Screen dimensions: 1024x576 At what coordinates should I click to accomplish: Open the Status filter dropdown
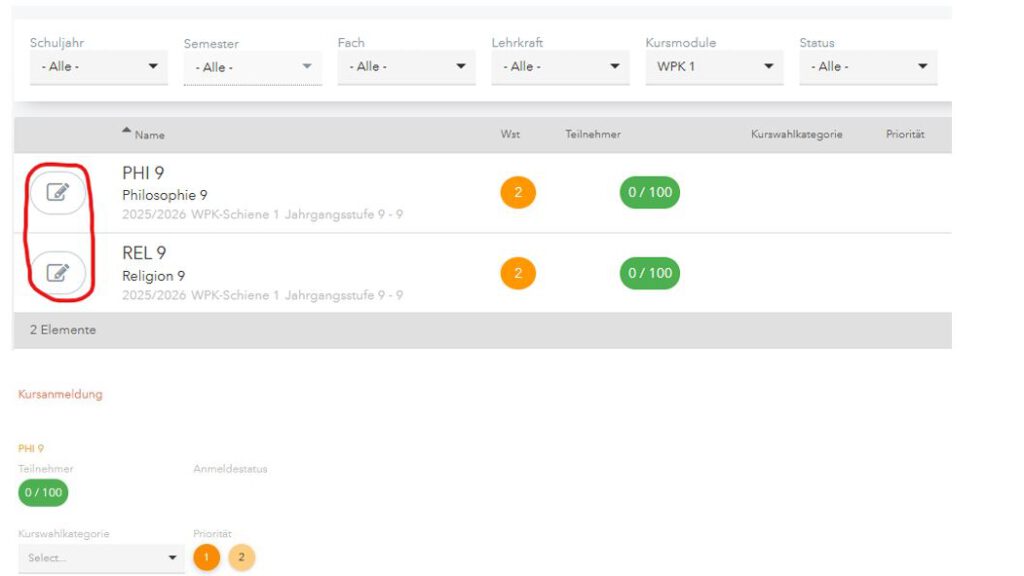tap(868, 67)
